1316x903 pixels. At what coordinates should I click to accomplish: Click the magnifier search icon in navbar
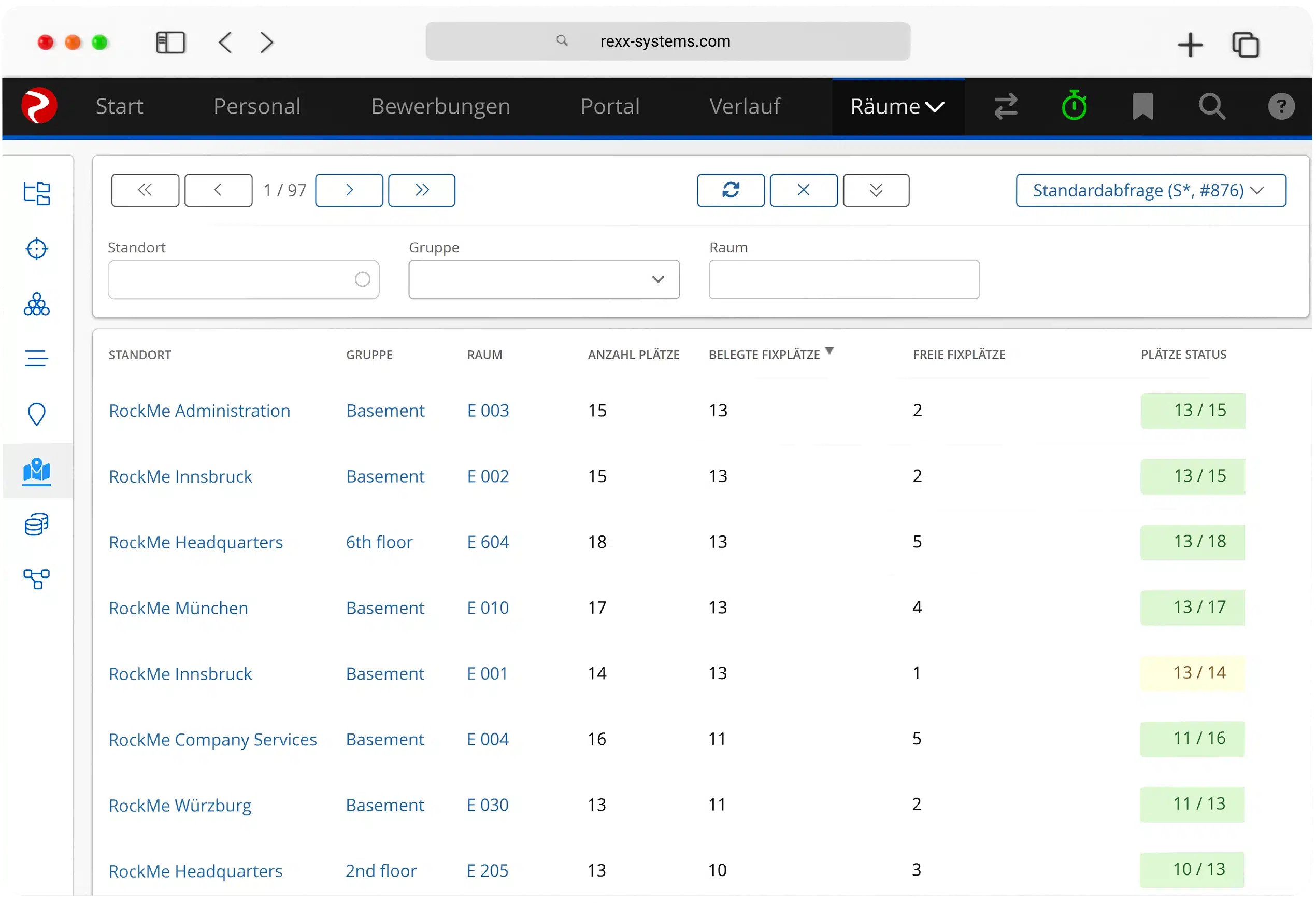(x=1212, y=106)
